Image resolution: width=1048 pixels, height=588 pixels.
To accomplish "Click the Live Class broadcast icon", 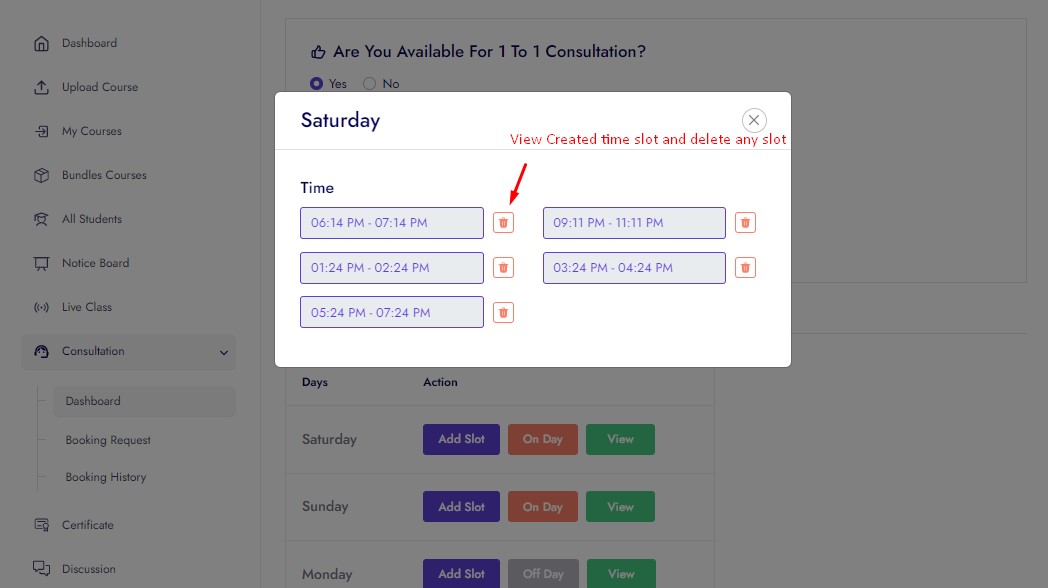I will 41,307.
